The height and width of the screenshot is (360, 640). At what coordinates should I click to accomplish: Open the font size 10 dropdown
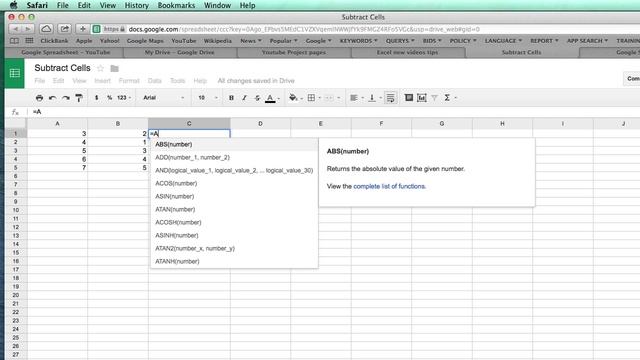tap(208, 98)
